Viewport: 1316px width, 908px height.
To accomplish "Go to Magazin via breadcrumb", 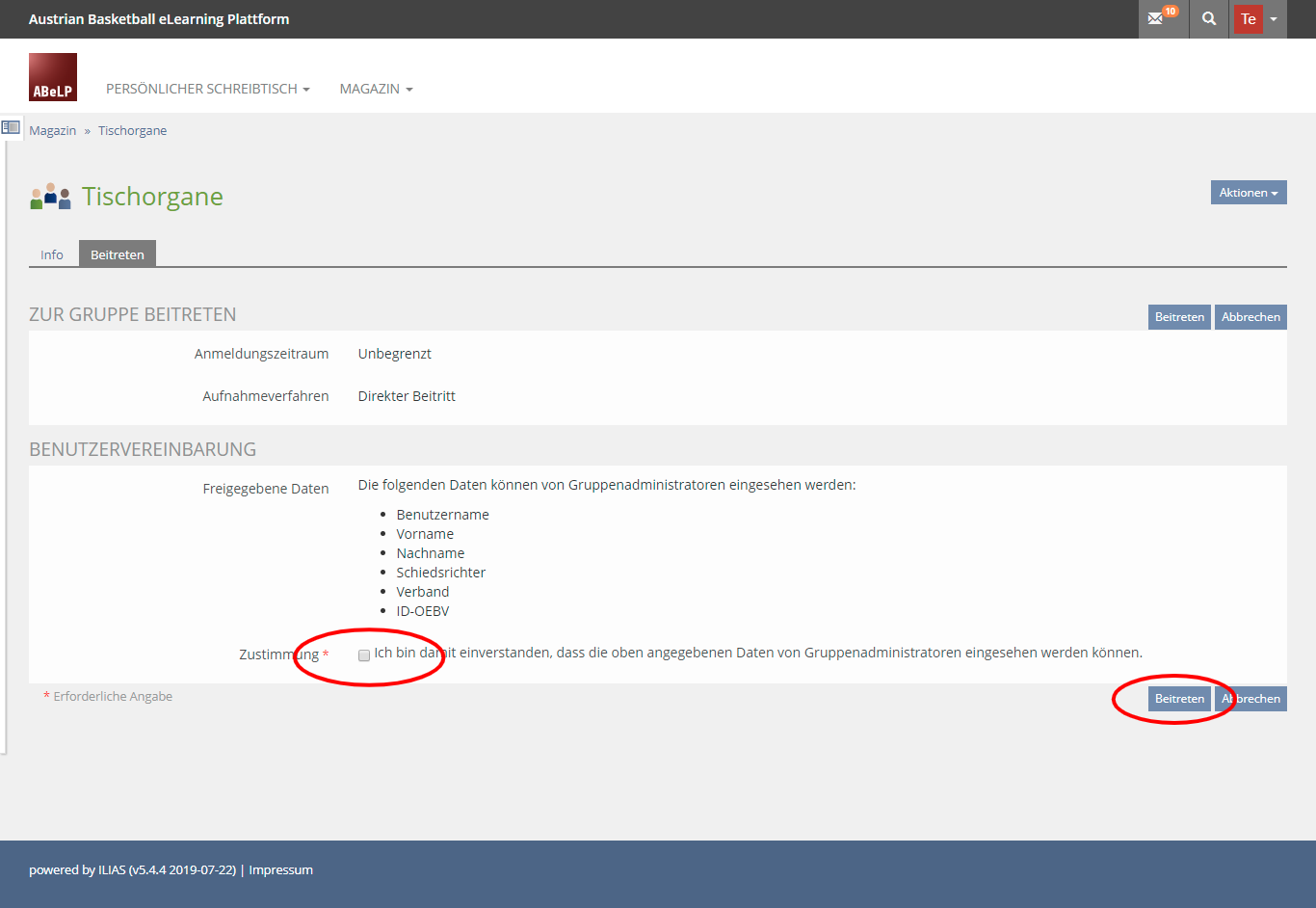I will click(x=52, y=131).
